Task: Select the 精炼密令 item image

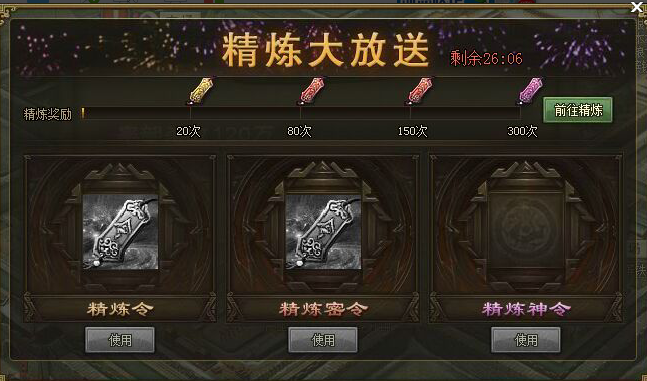Action: [323, 232]
